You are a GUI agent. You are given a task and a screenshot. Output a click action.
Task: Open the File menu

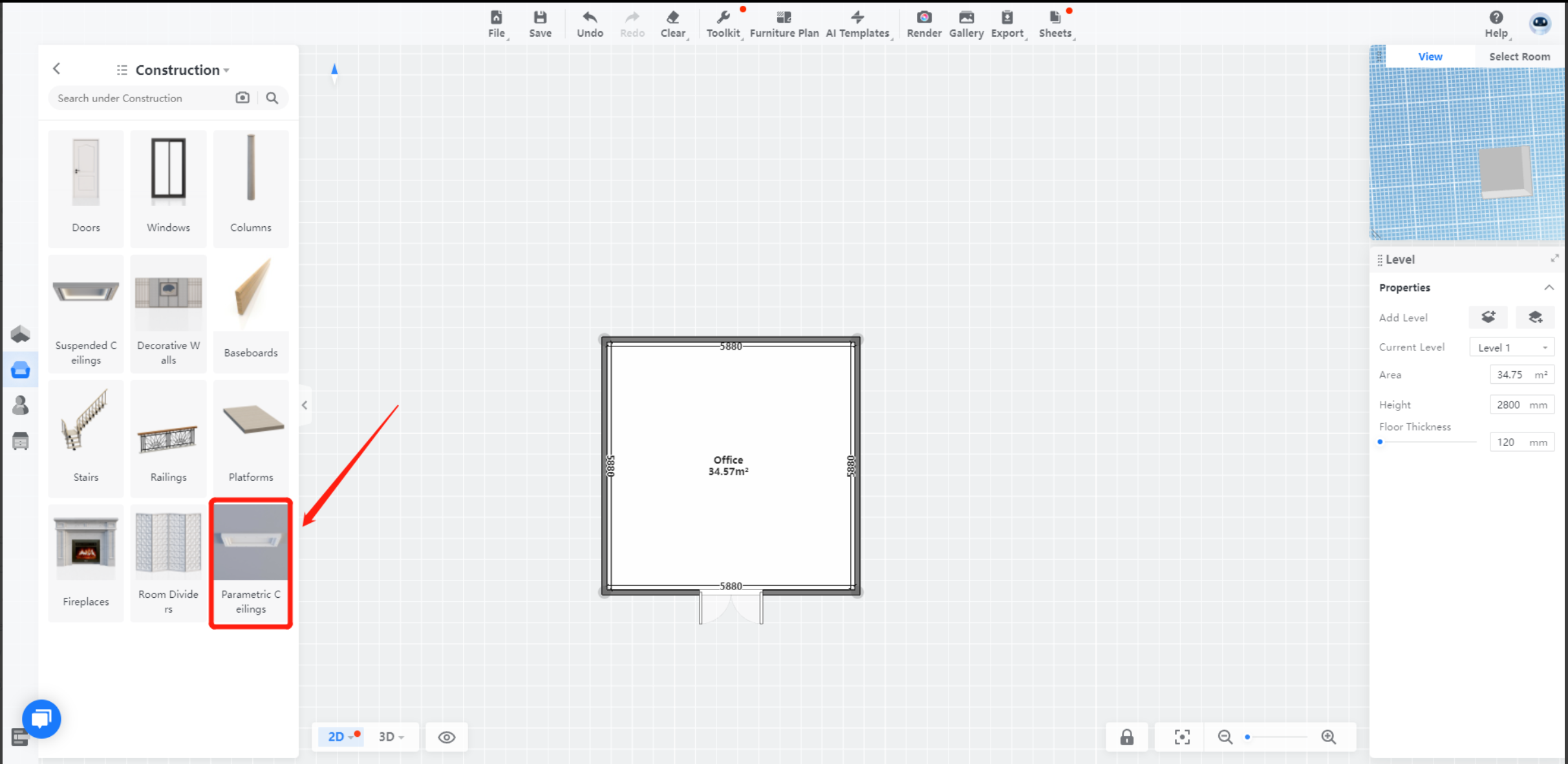point(496,24)
